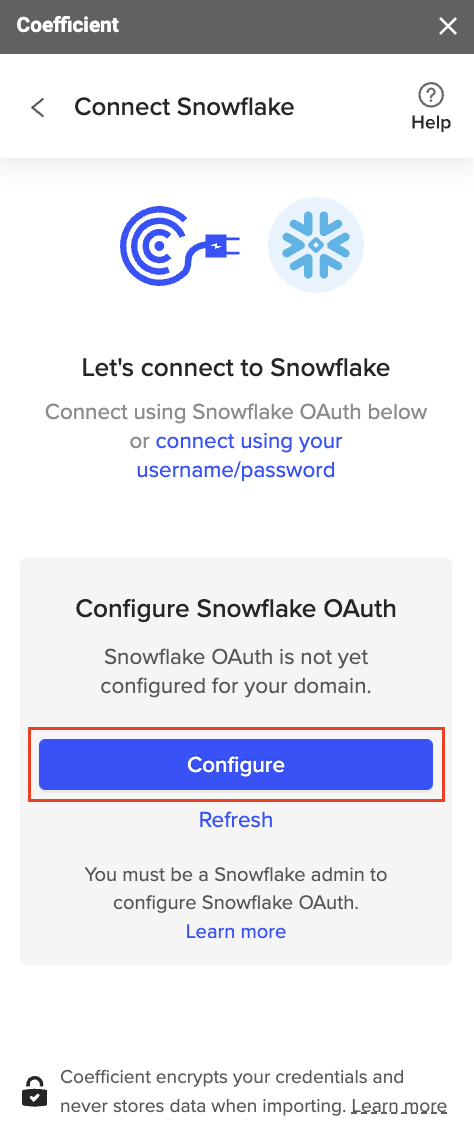Screen dimensions: 474x1146
Task: Click the Help label under the question mark
Action: point(431,122)
